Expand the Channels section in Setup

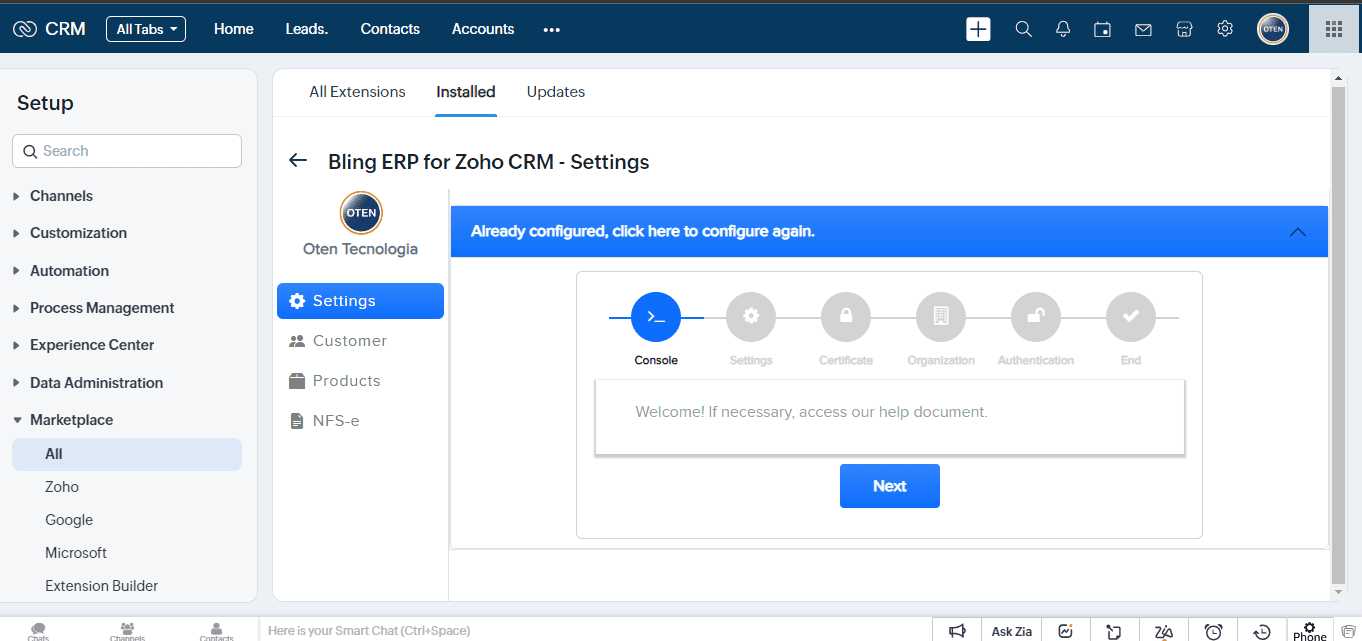(x=61, y=196)
